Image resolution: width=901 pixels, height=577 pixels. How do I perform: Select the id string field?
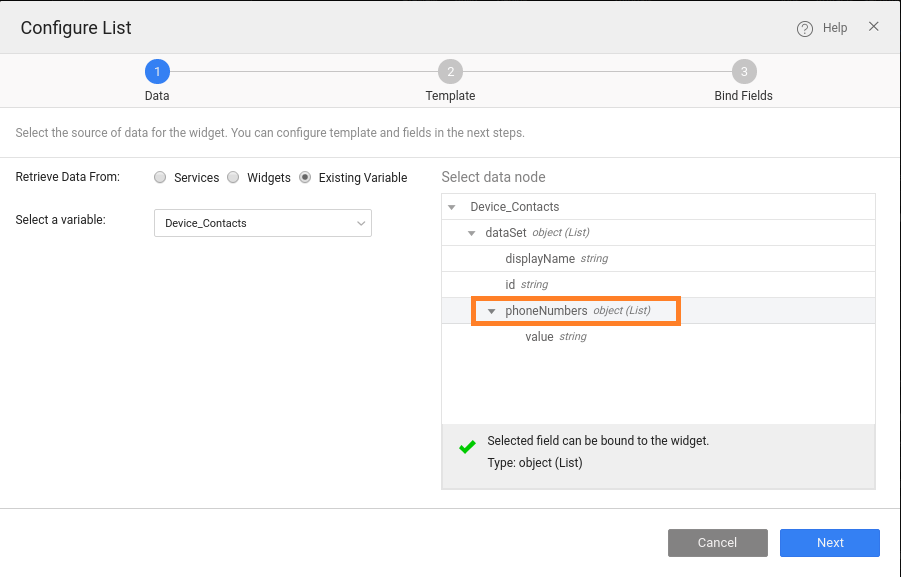tap(510, 285)
